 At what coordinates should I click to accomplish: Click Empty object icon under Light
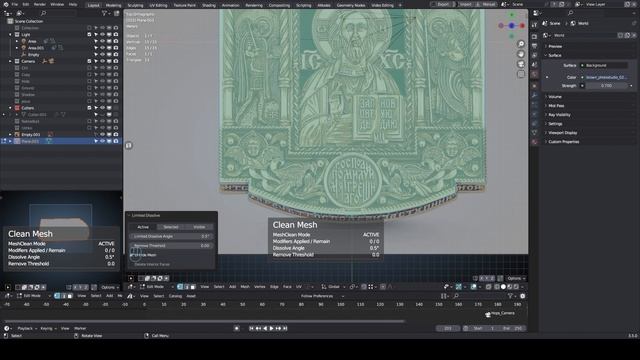click(24, 55)
